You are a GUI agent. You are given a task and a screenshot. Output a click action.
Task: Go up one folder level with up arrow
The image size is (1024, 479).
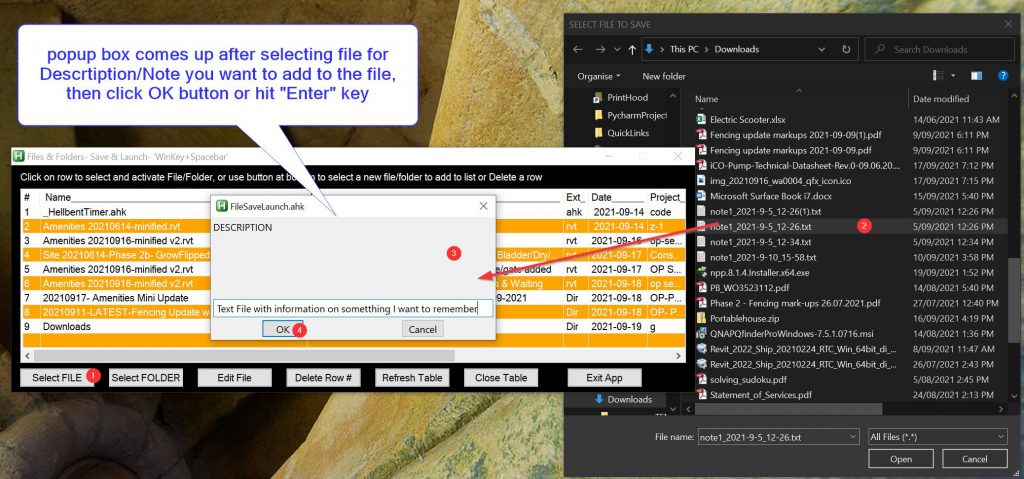click(x=632, y=49)
